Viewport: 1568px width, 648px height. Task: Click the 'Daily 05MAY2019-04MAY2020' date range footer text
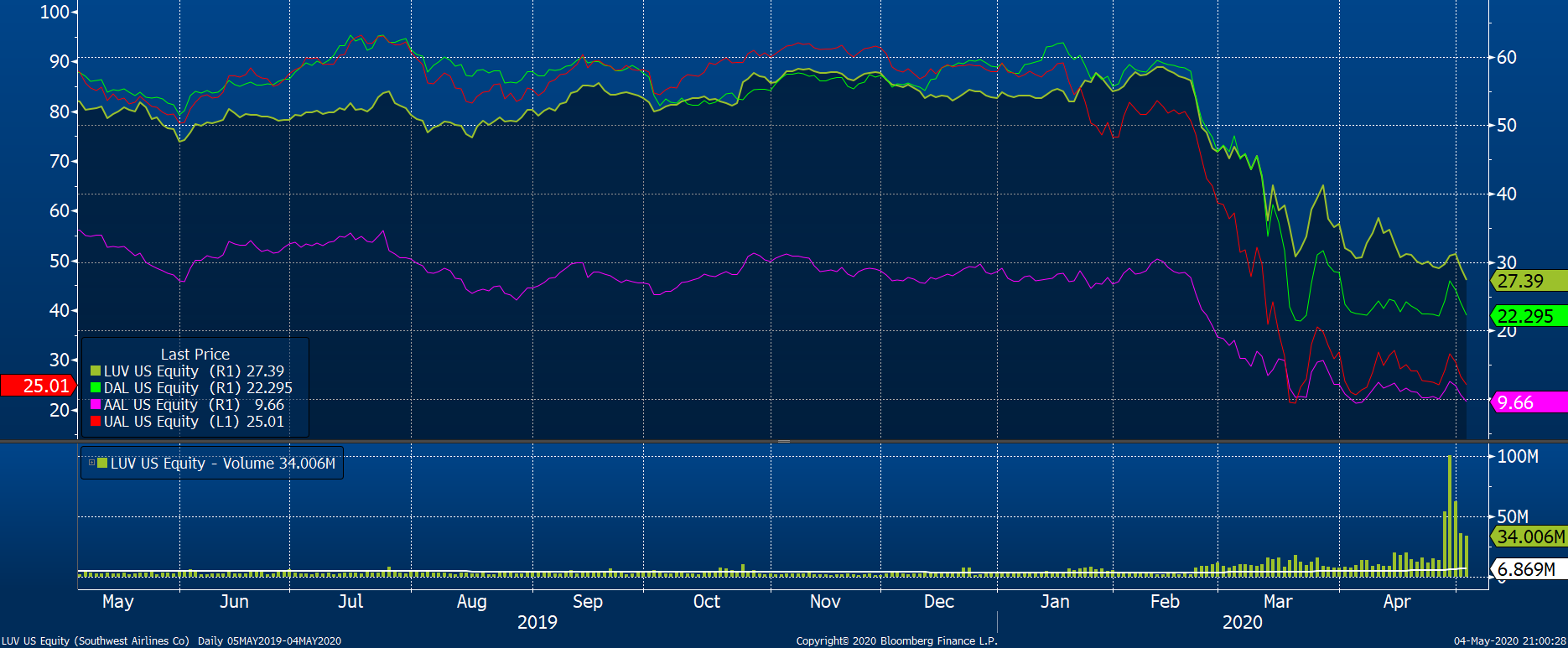click(269, 640)
